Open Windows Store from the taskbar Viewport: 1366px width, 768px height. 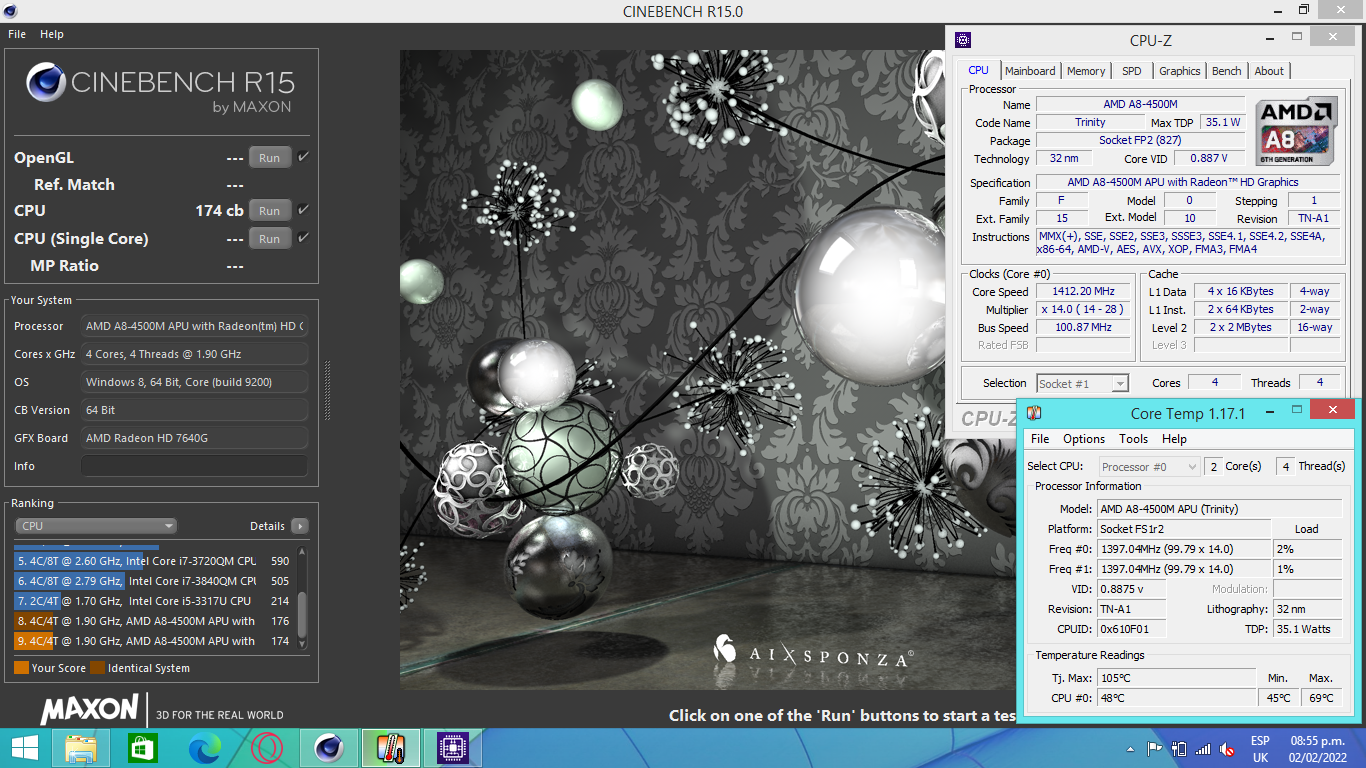[143, 748]
